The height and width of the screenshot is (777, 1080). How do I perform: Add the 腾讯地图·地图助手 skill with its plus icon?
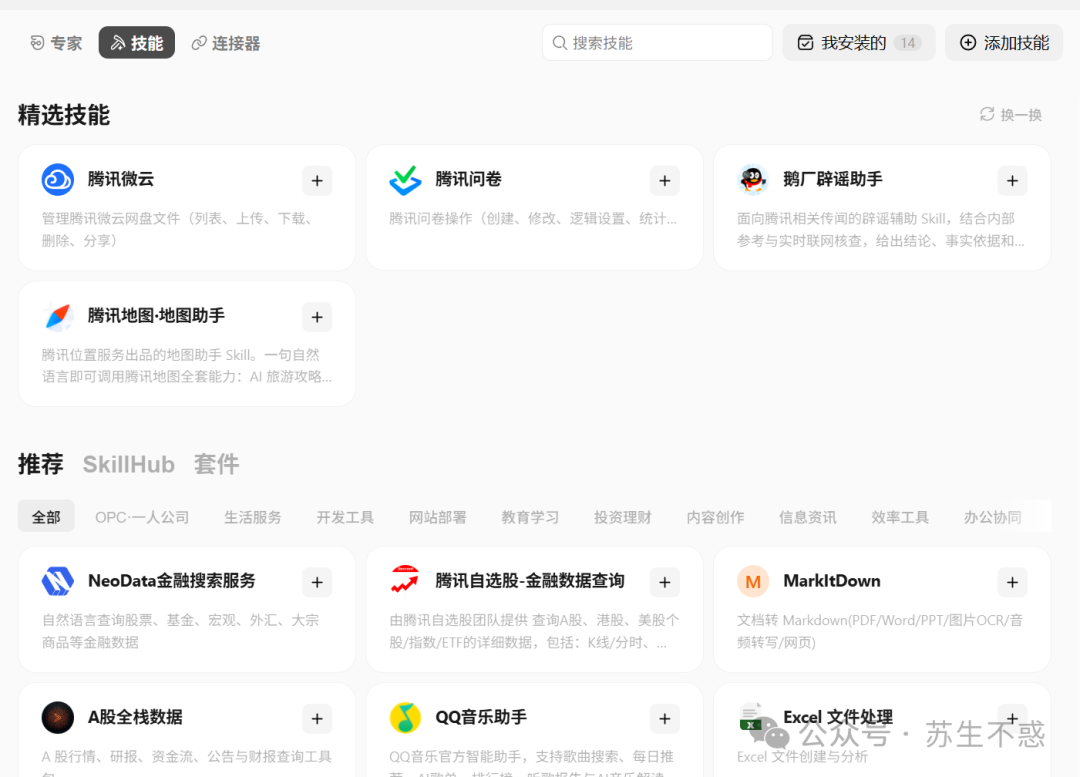(317, 317)
